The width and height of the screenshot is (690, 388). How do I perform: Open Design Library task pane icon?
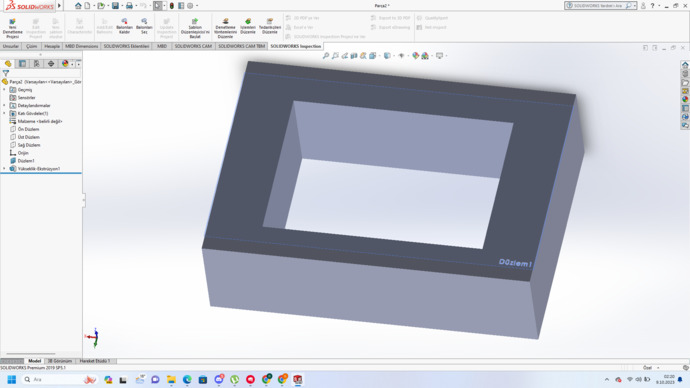coord(685,73)
